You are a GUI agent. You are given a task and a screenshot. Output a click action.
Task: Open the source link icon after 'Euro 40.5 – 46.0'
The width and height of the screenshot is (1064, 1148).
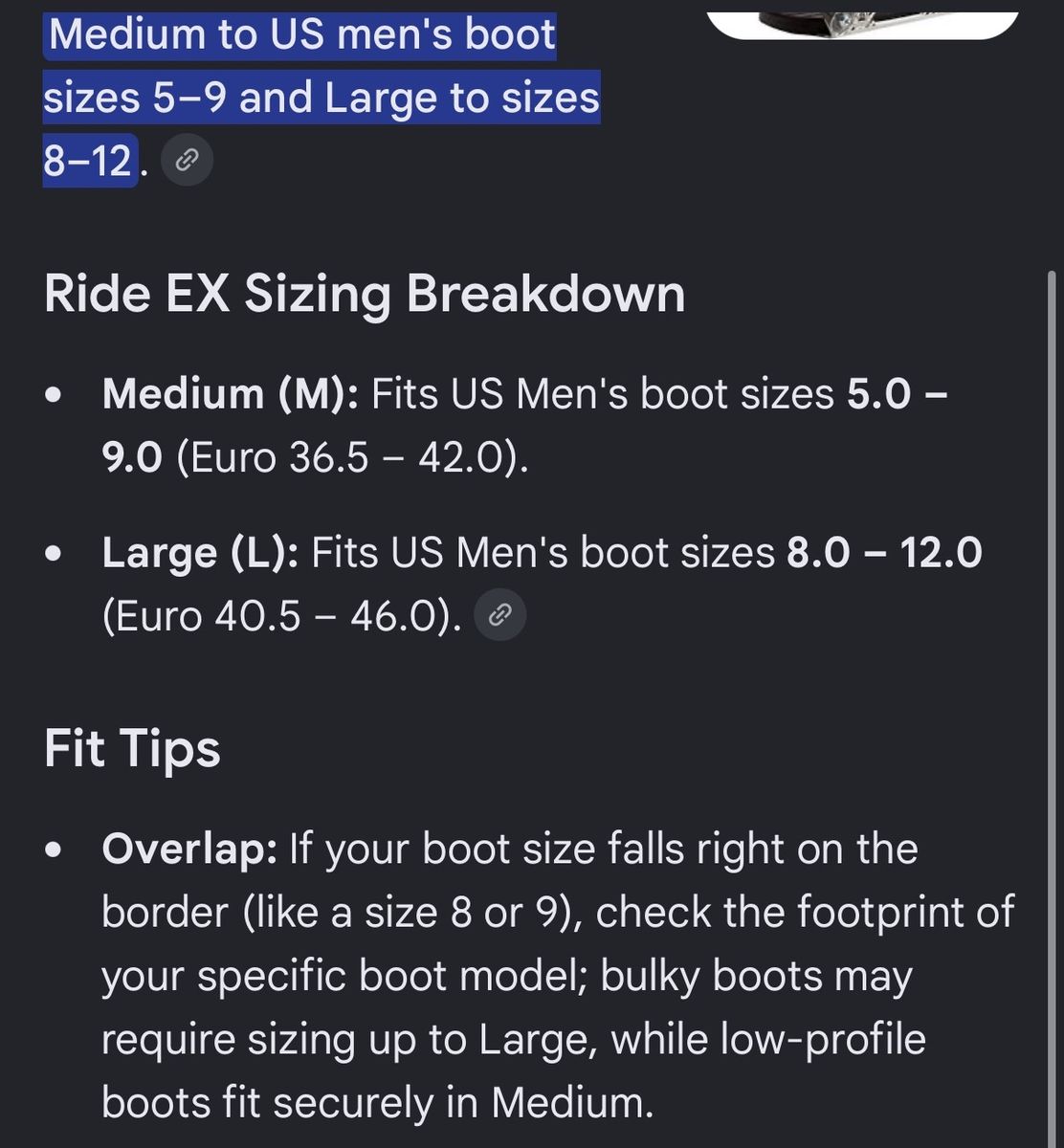tap(500, 616)
